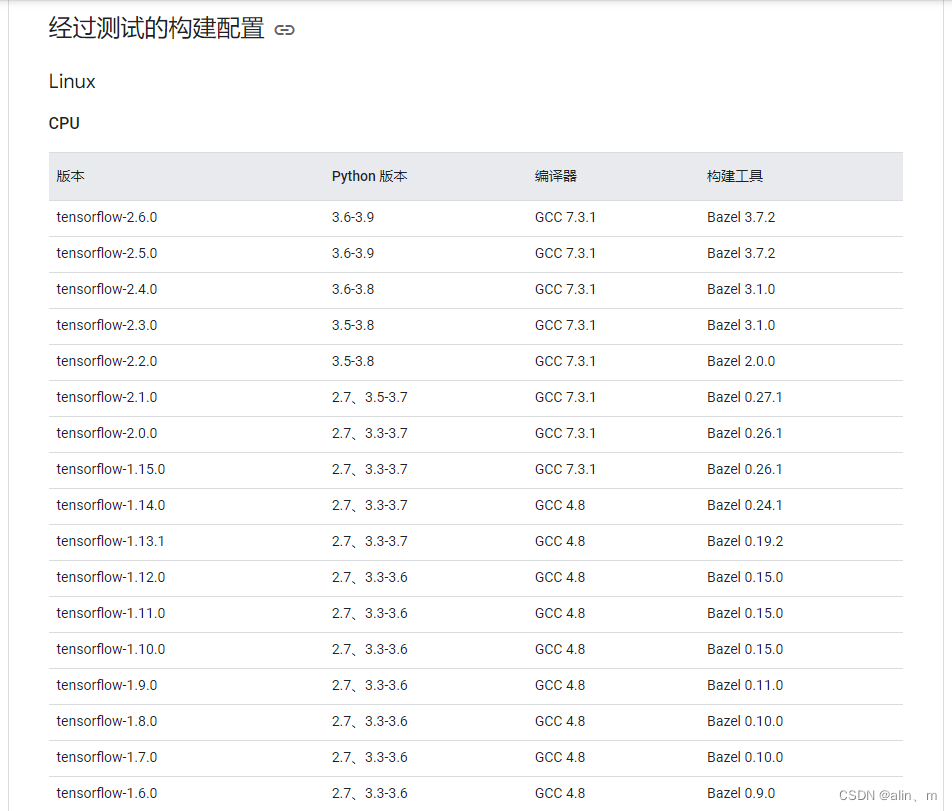The width and height of the screenshot is (952, 811).
Task: Click Python version 3.6-3.8 for tensorflow-2.4.0
Action: (x=353, y=289)
